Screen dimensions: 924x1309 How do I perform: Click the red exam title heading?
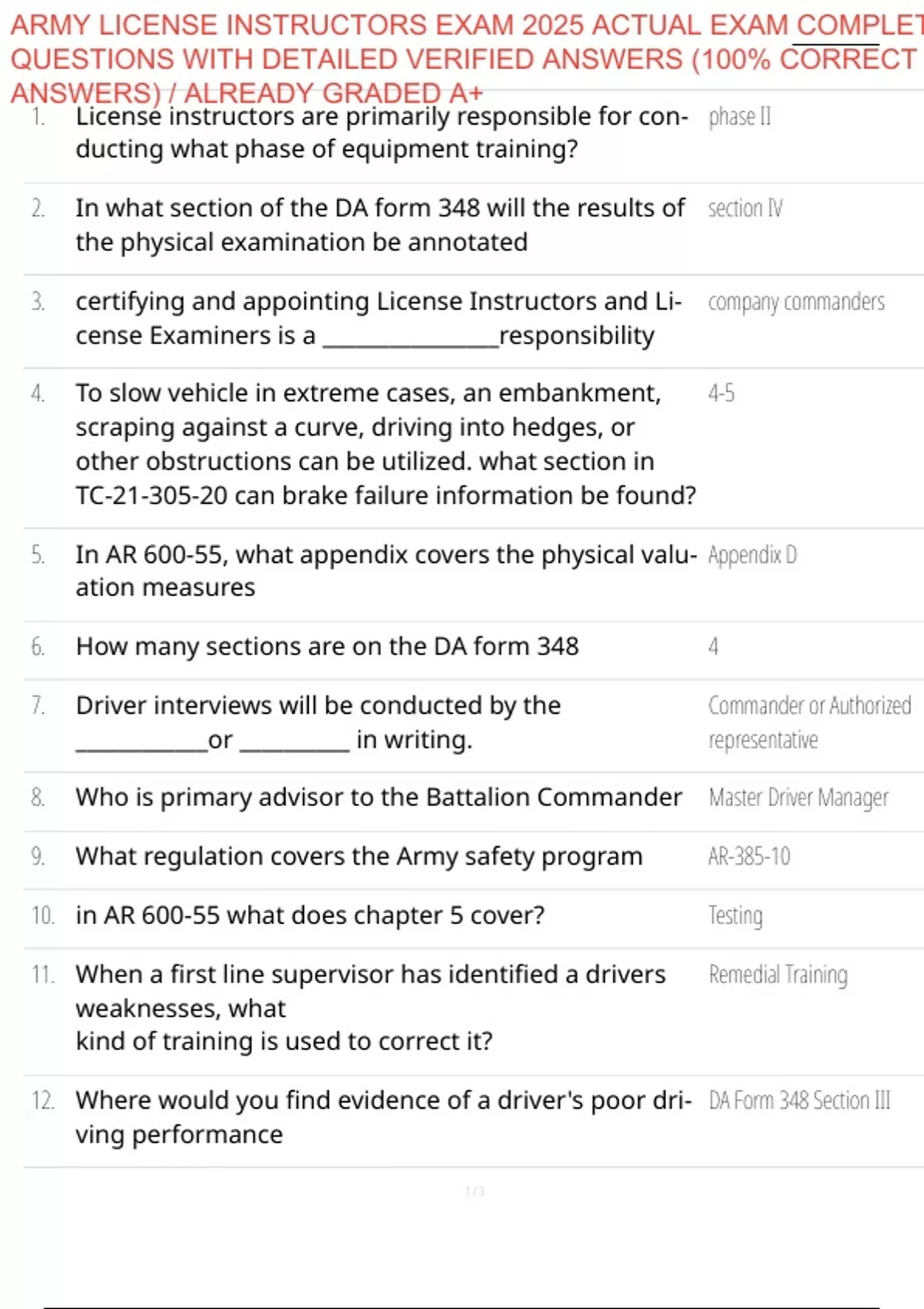(x=462, y=59)
